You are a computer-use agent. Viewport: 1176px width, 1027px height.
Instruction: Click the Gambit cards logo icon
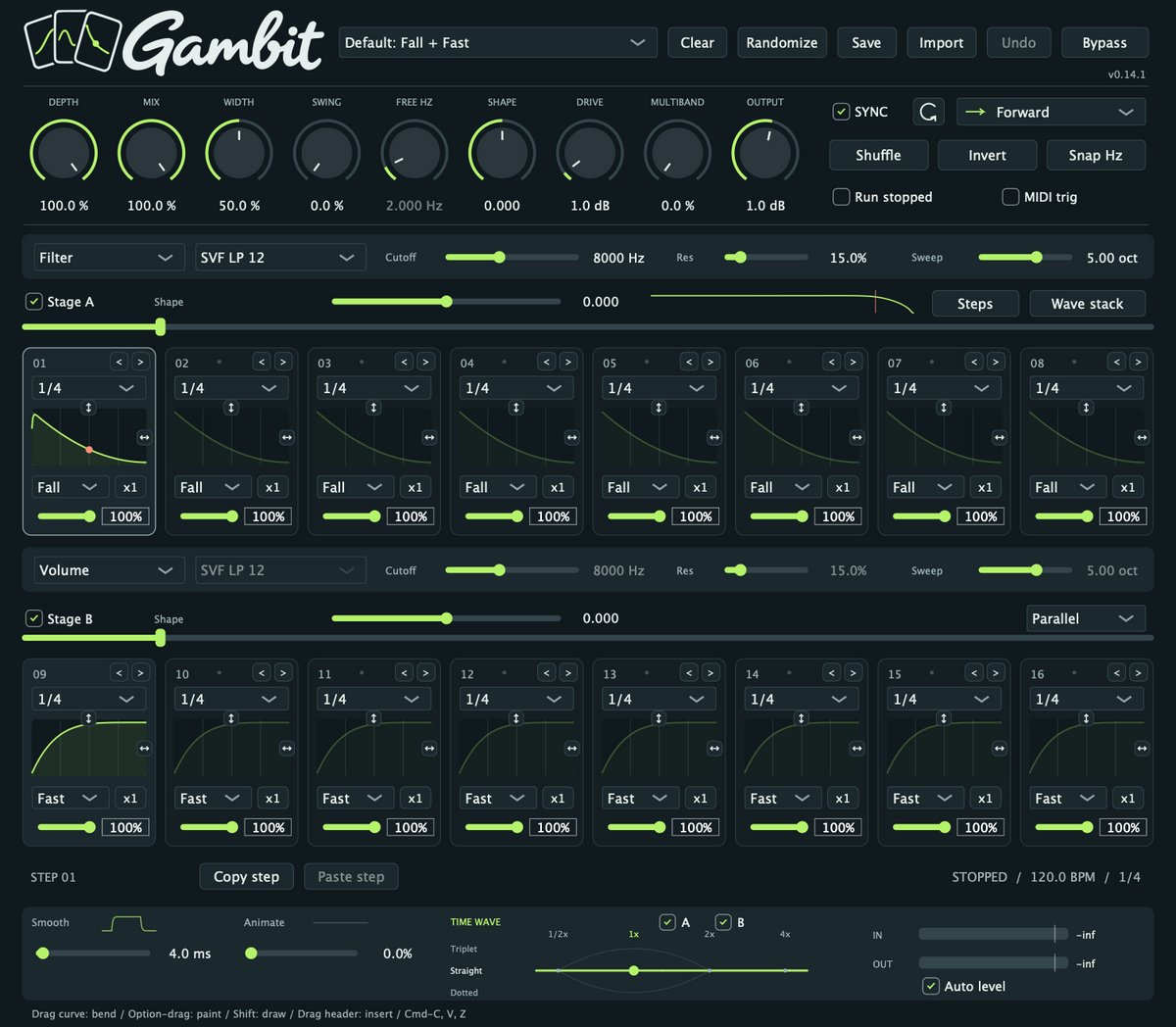coord(73,41)
